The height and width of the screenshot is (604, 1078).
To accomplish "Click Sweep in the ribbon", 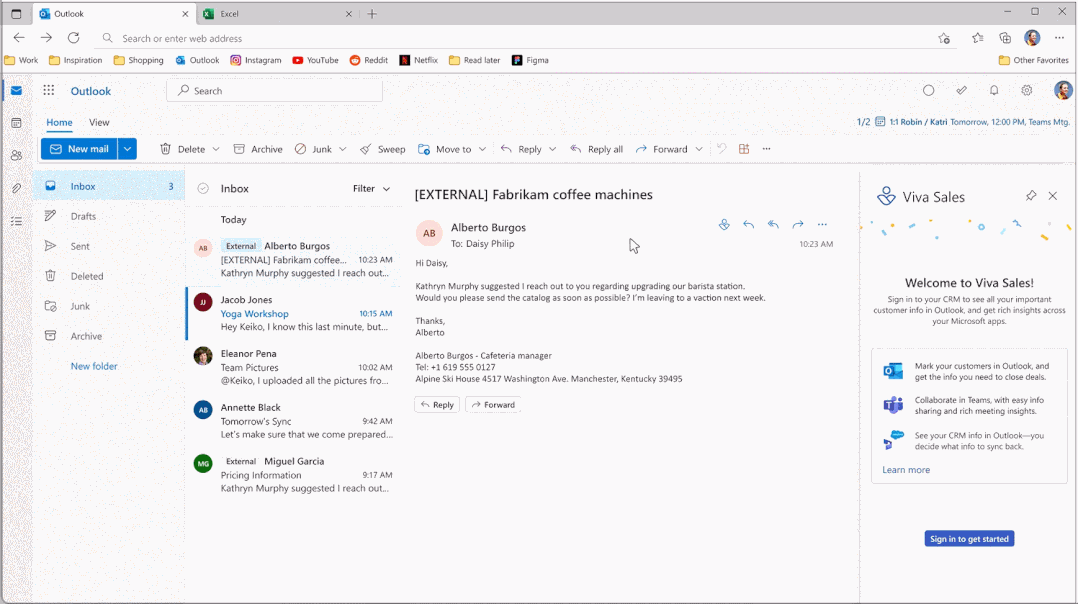I will click(x=382, y=149).
